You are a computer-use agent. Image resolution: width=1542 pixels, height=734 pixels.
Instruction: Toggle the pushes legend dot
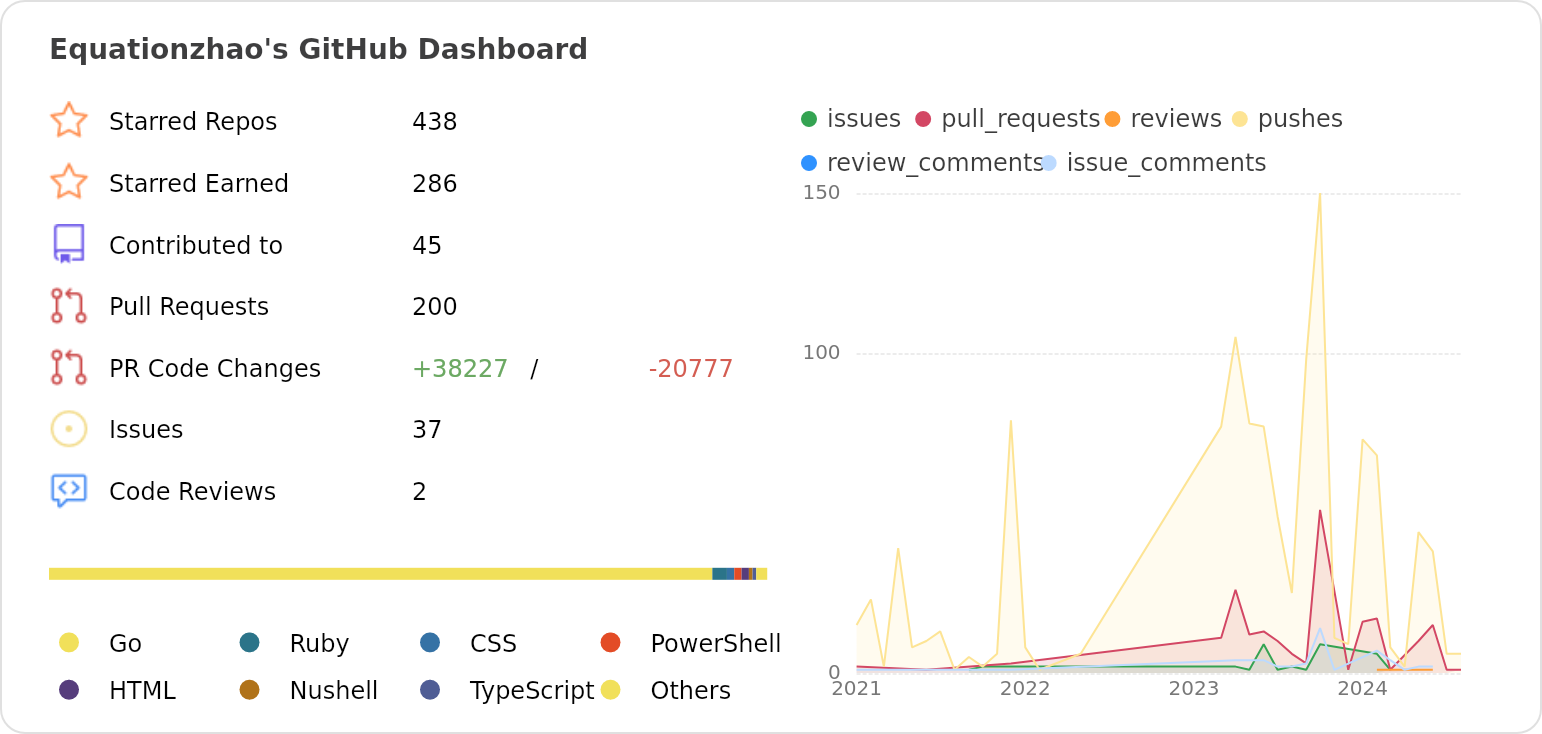click(1240, 119)
